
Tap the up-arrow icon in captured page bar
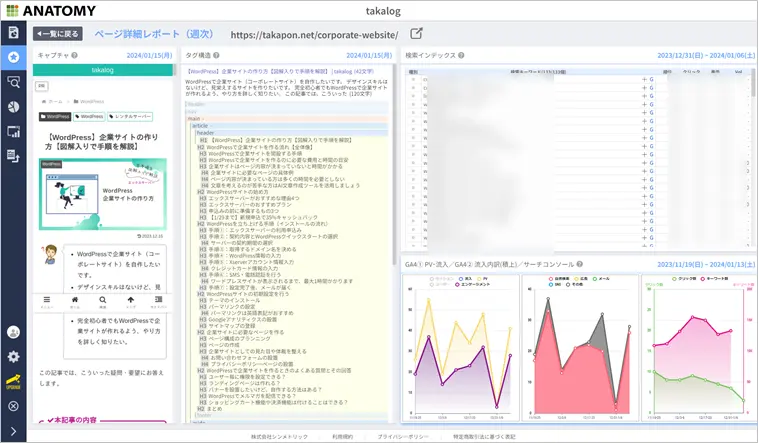[x=131, y=302]
